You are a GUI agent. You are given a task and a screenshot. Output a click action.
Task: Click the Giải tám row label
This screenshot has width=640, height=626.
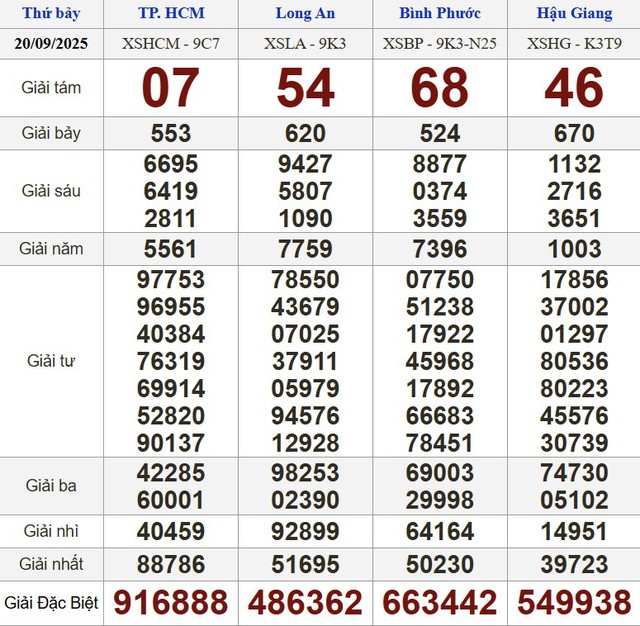tap(51, 88)
